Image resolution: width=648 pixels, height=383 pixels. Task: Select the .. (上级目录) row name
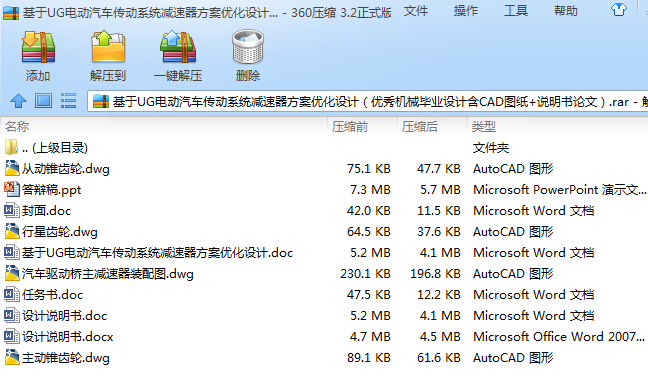55,147
